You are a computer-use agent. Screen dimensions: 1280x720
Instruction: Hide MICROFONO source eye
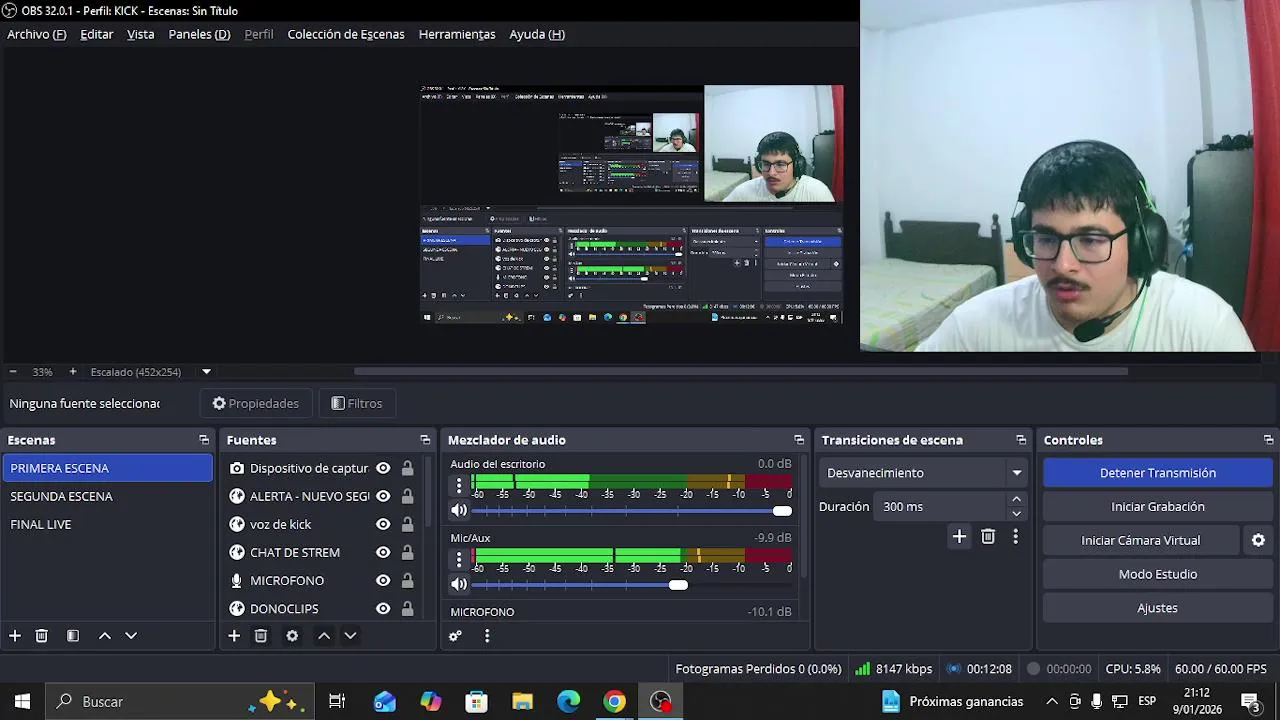[x=383, y=580]
